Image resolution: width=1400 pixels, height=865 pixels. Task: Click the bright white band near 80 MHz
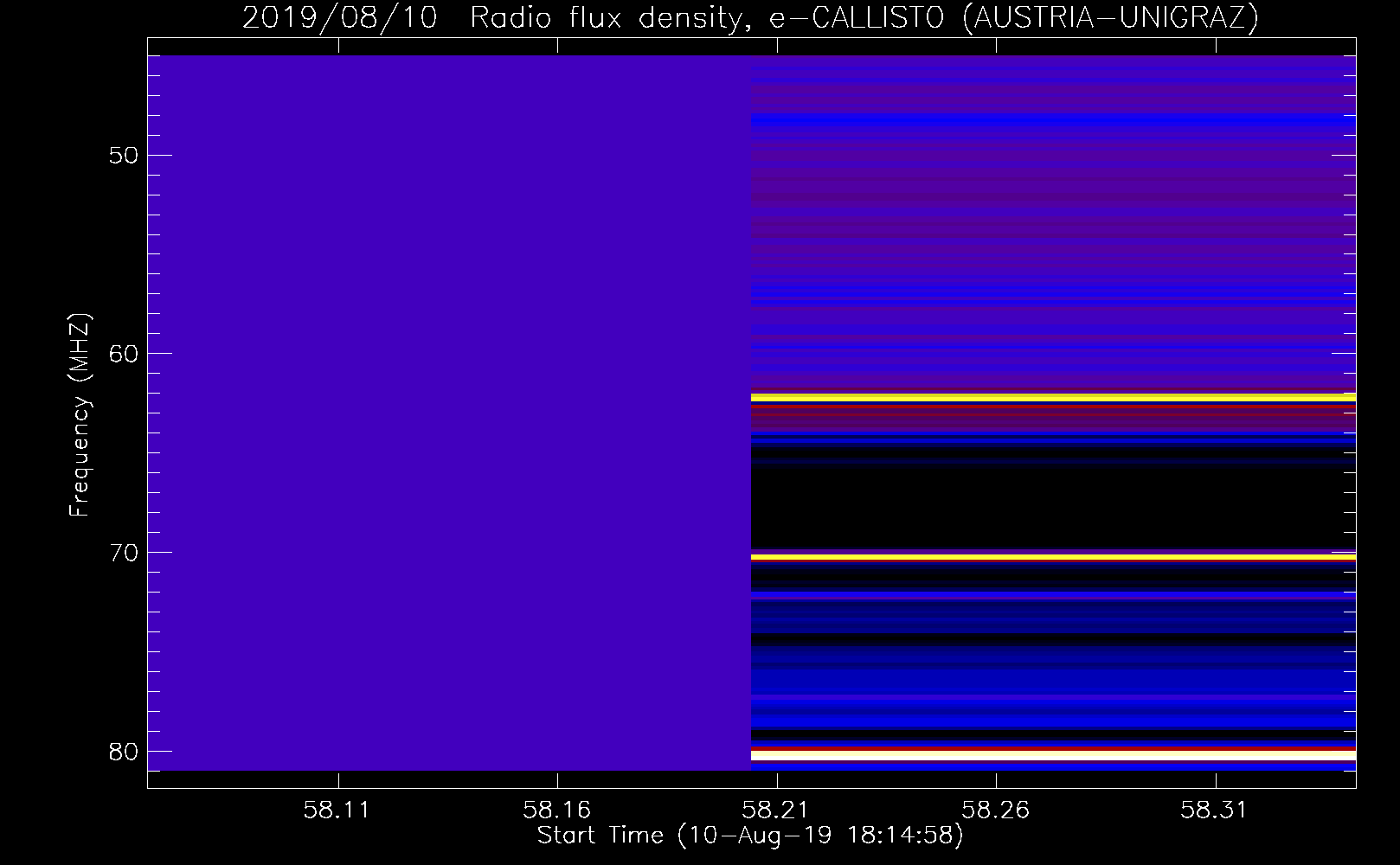1053,755
